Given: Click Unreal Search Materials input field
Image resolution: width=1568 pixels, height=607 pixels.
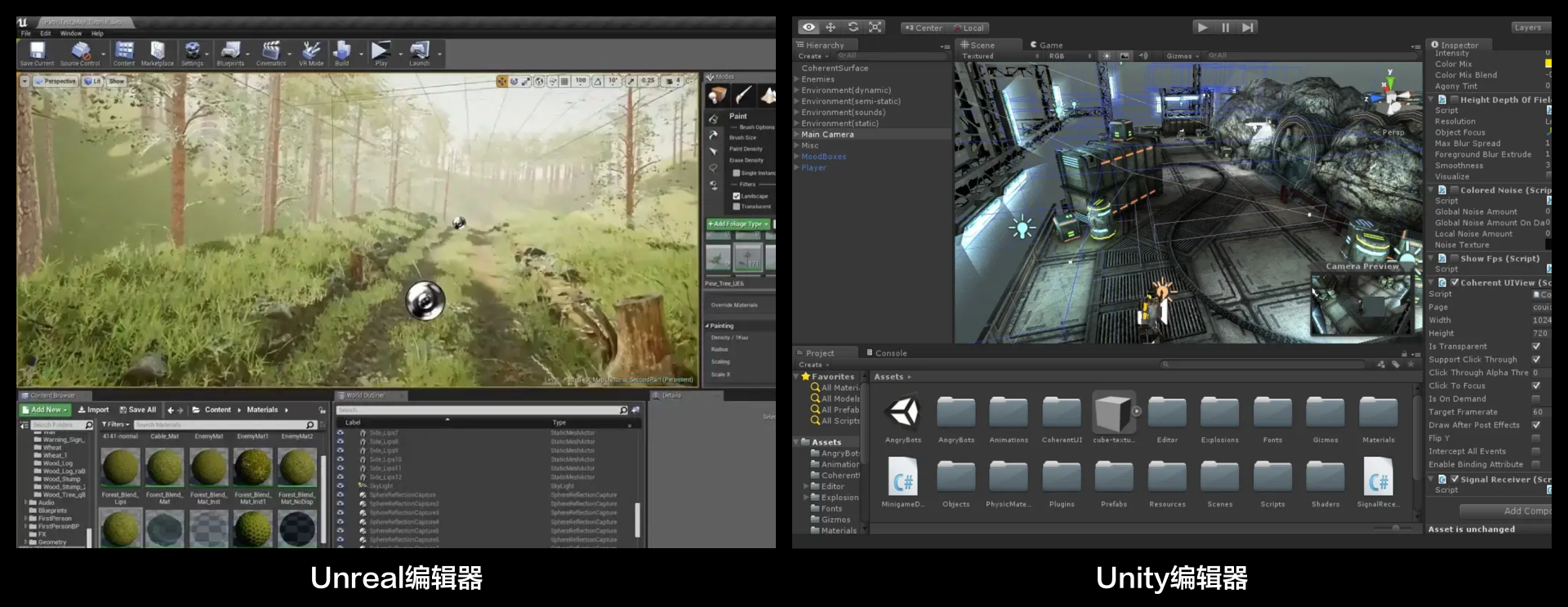Looking at the screenshot, I should pos(225,425).
